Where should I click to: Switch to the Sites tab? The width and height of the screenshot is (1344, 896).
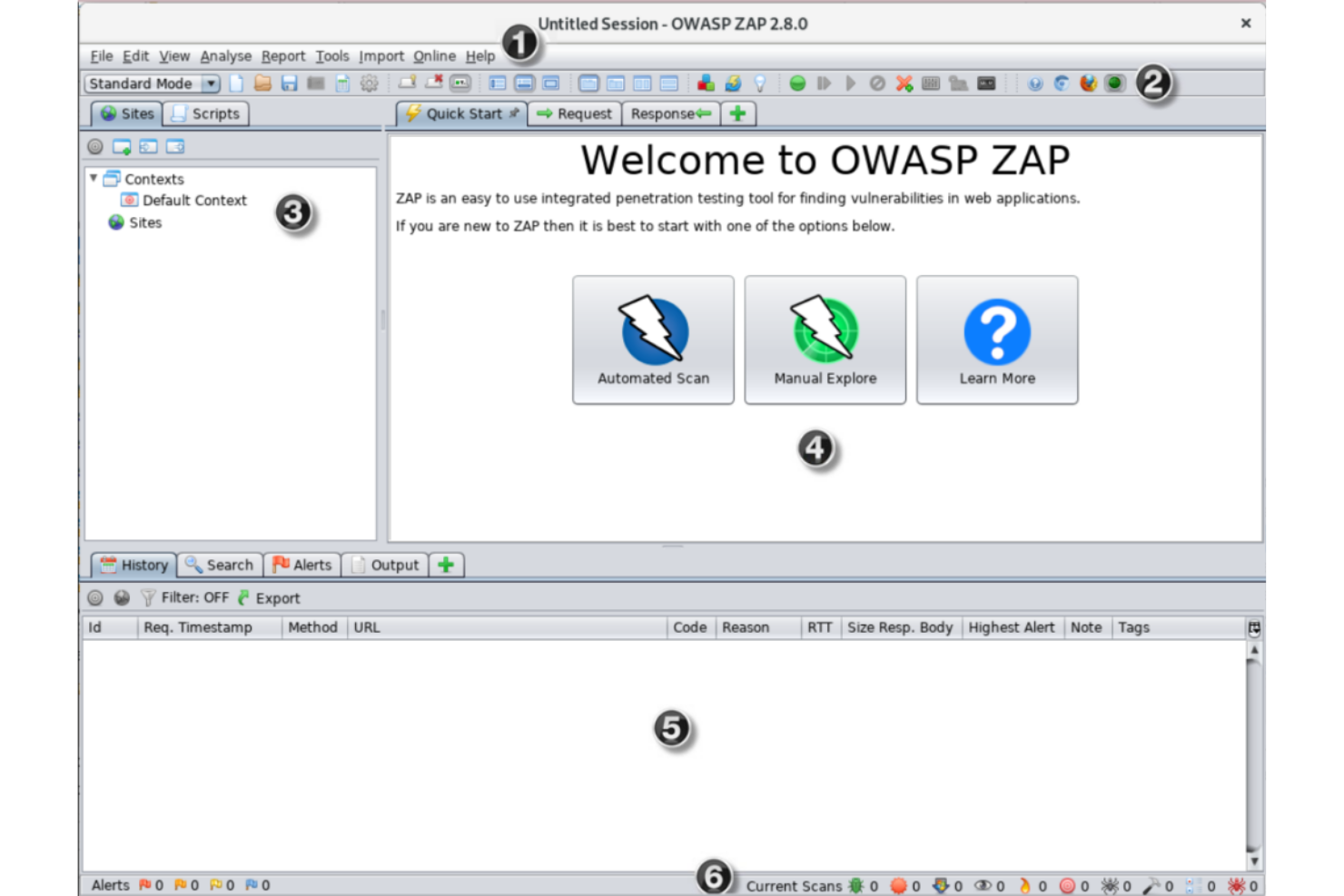[x=127, y=113]
